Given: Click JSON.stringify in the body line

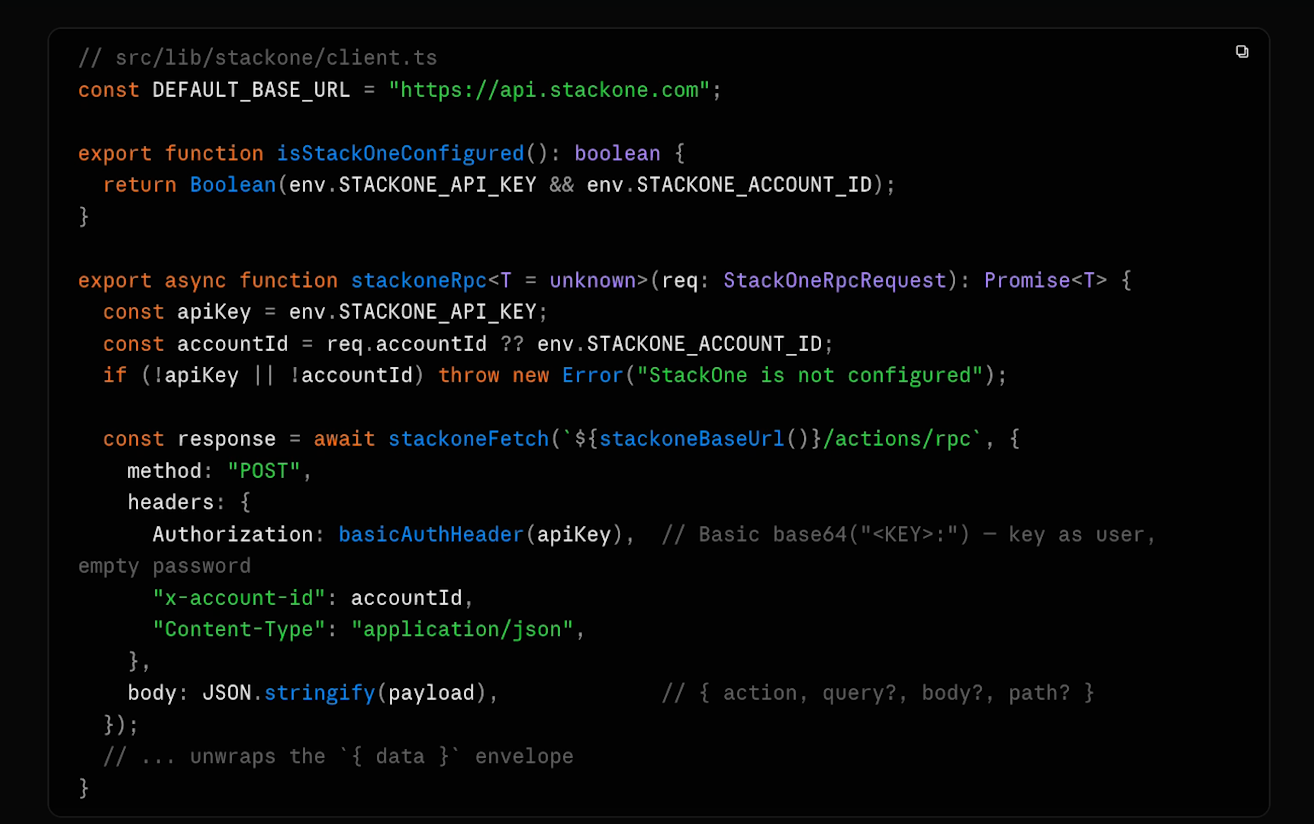Looking at the screenshot, I should 288,693.
